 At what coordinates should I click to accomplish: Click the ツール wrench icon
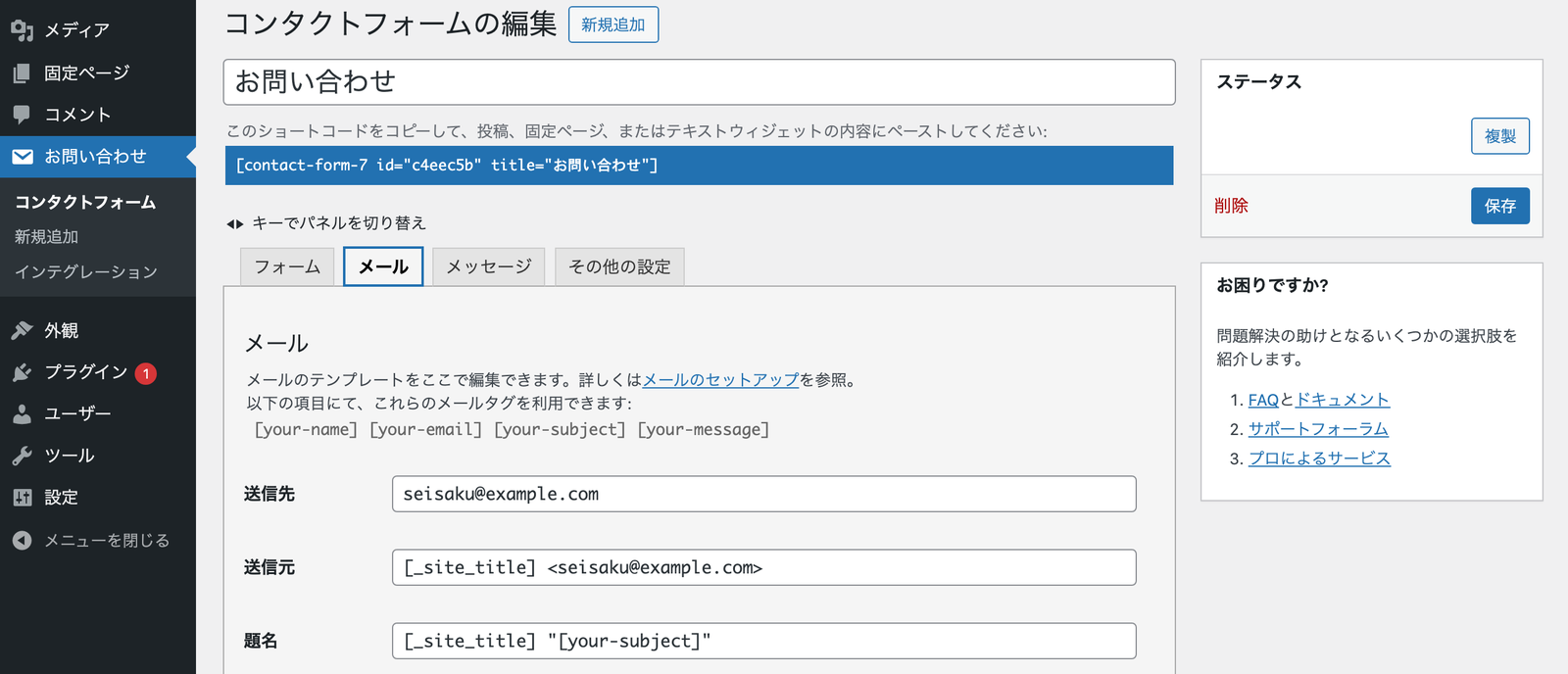pos(23,456)
